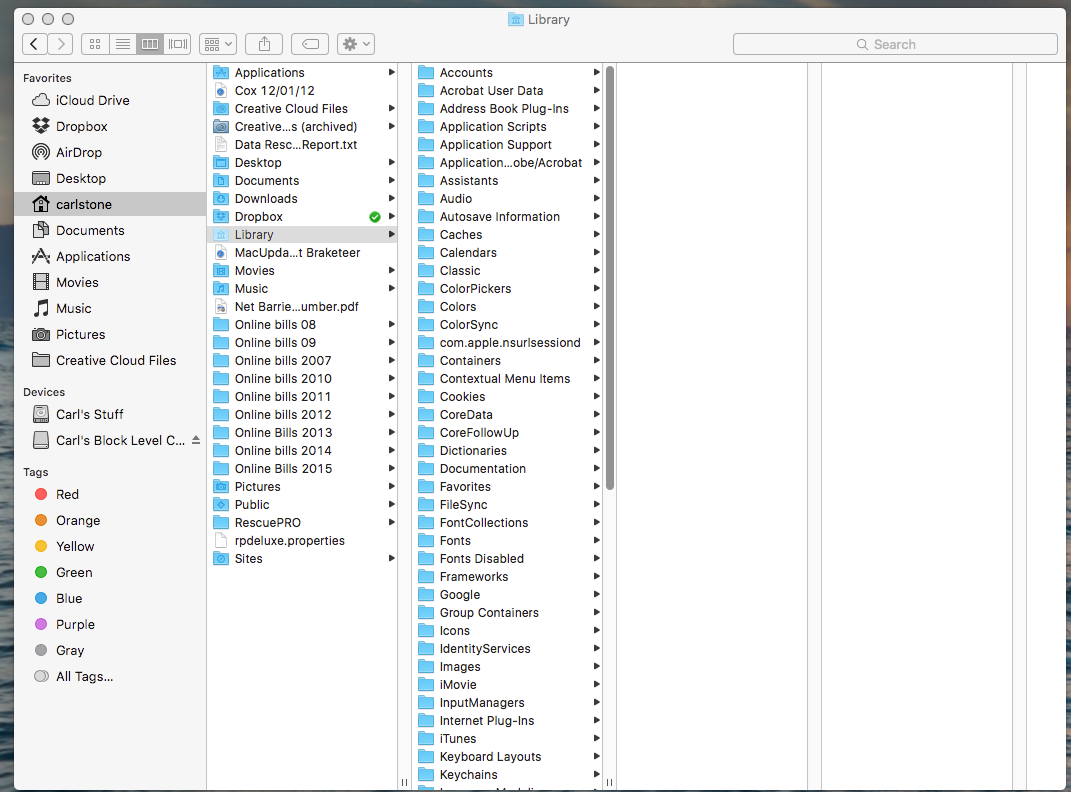
Task: Expand Application Support folder arrow
Action: coord(596,145)
